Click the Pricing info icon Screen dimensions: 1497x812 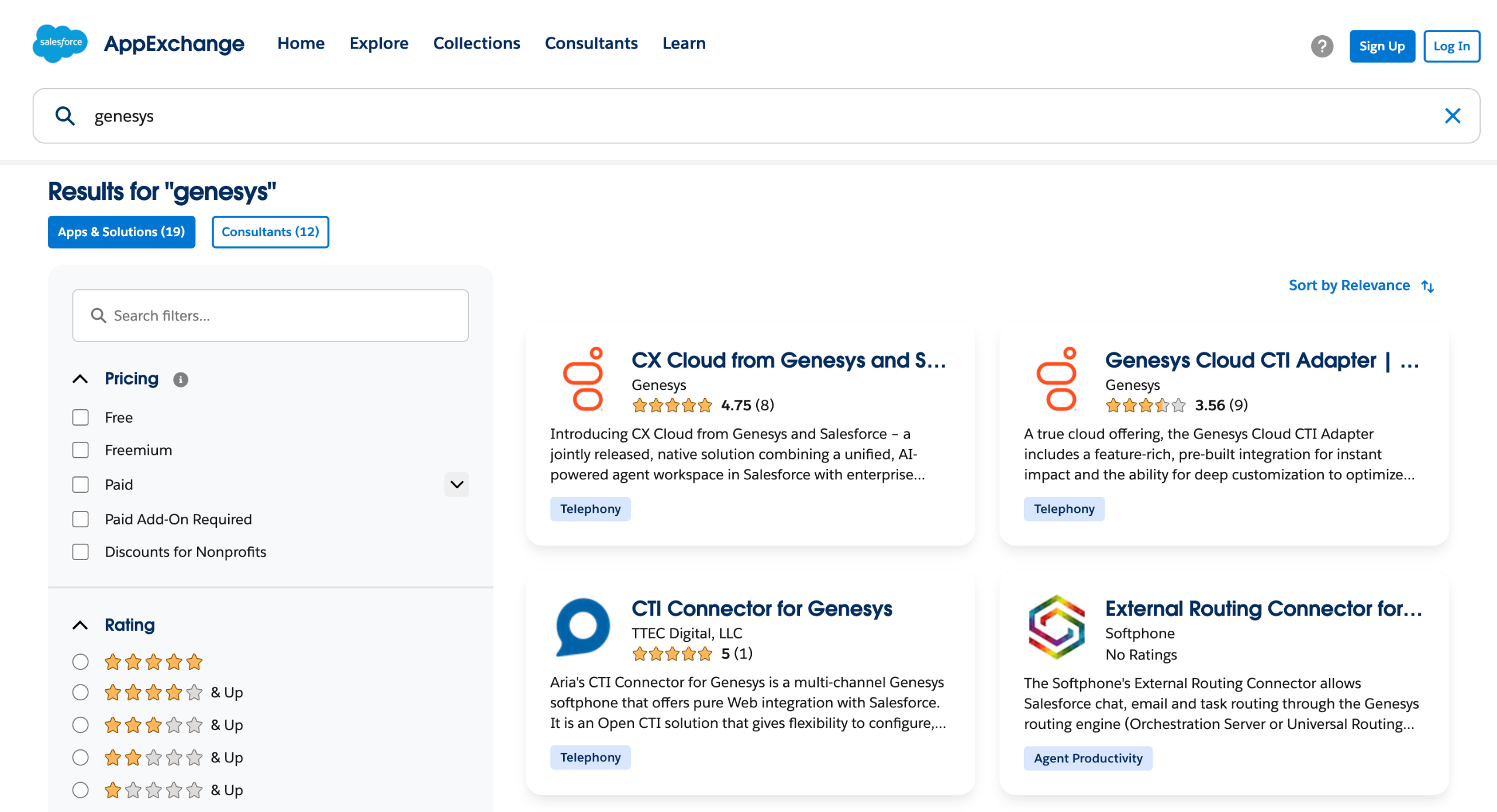[x=181, y=380]
